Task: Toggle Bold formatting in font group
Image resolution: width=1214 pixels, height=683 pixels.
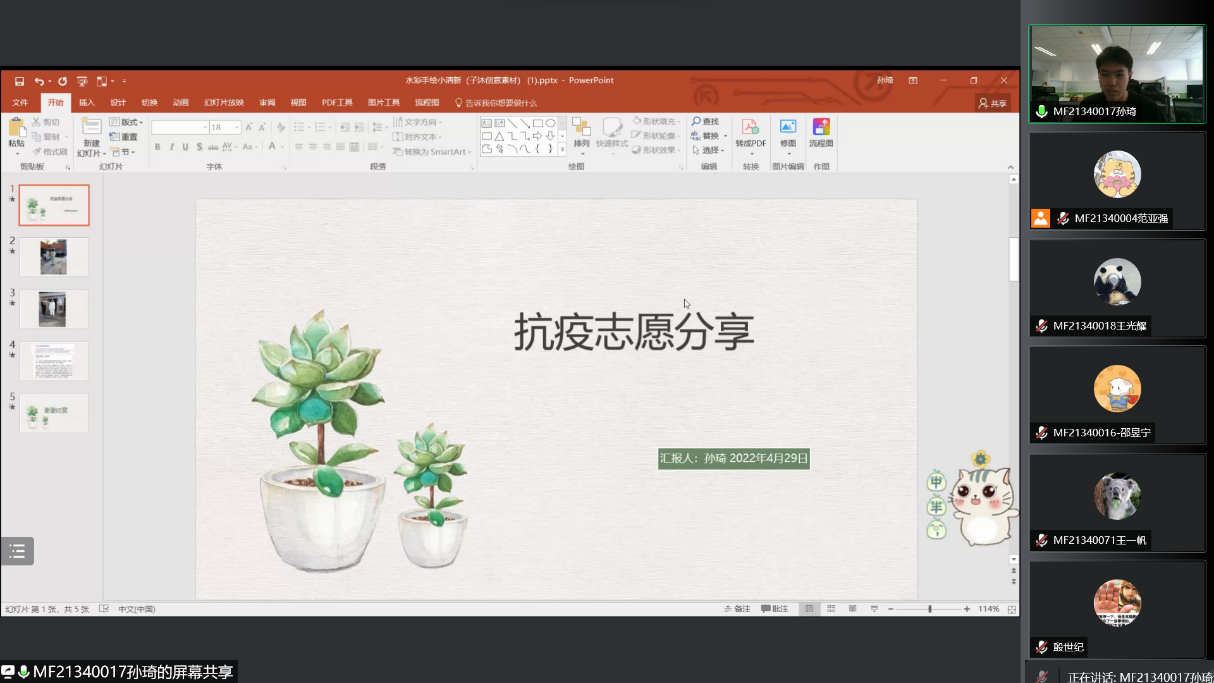Action: (157, 147)
